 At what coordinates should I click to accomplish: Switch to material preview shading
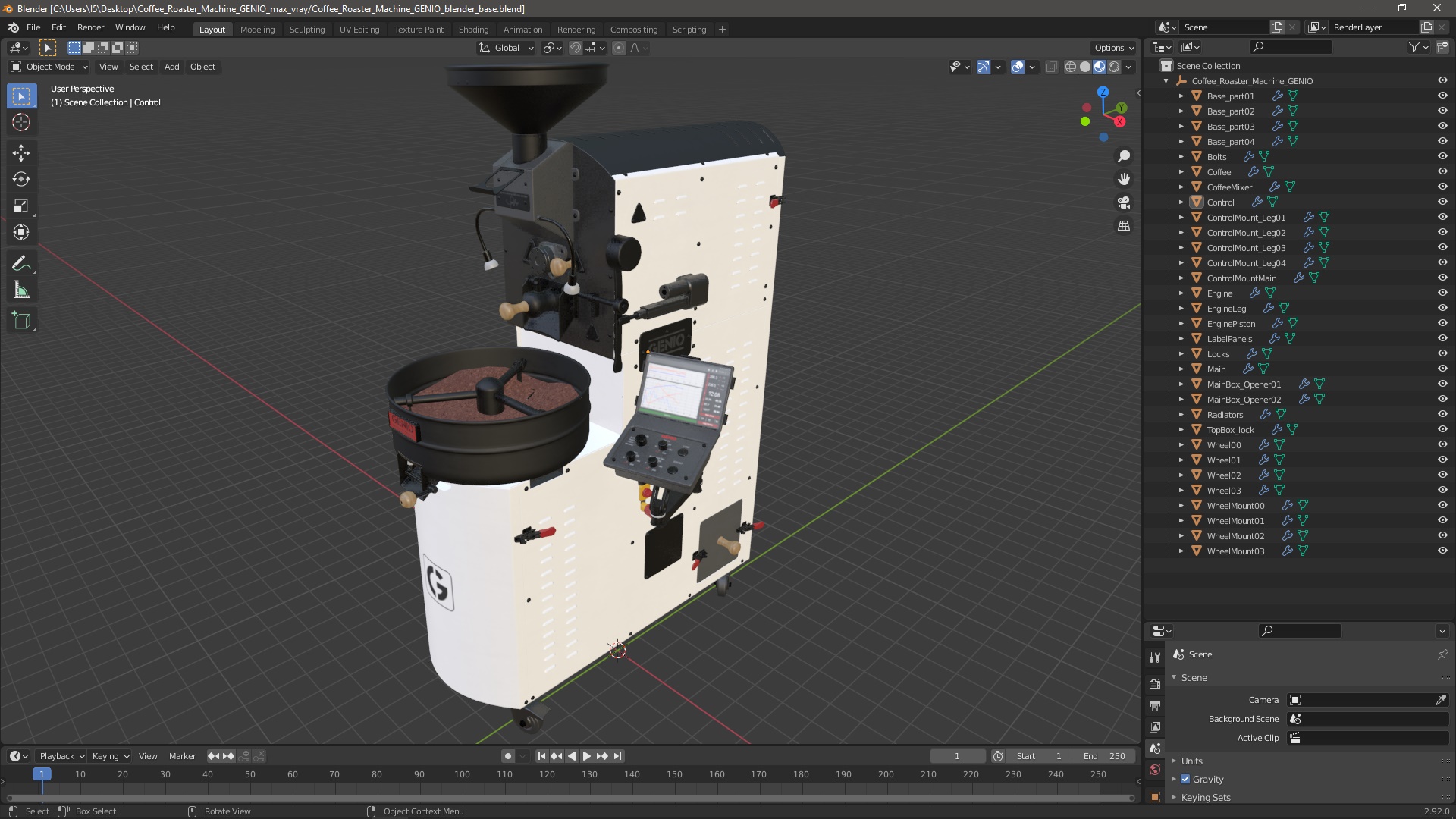tap(1100, 67)
